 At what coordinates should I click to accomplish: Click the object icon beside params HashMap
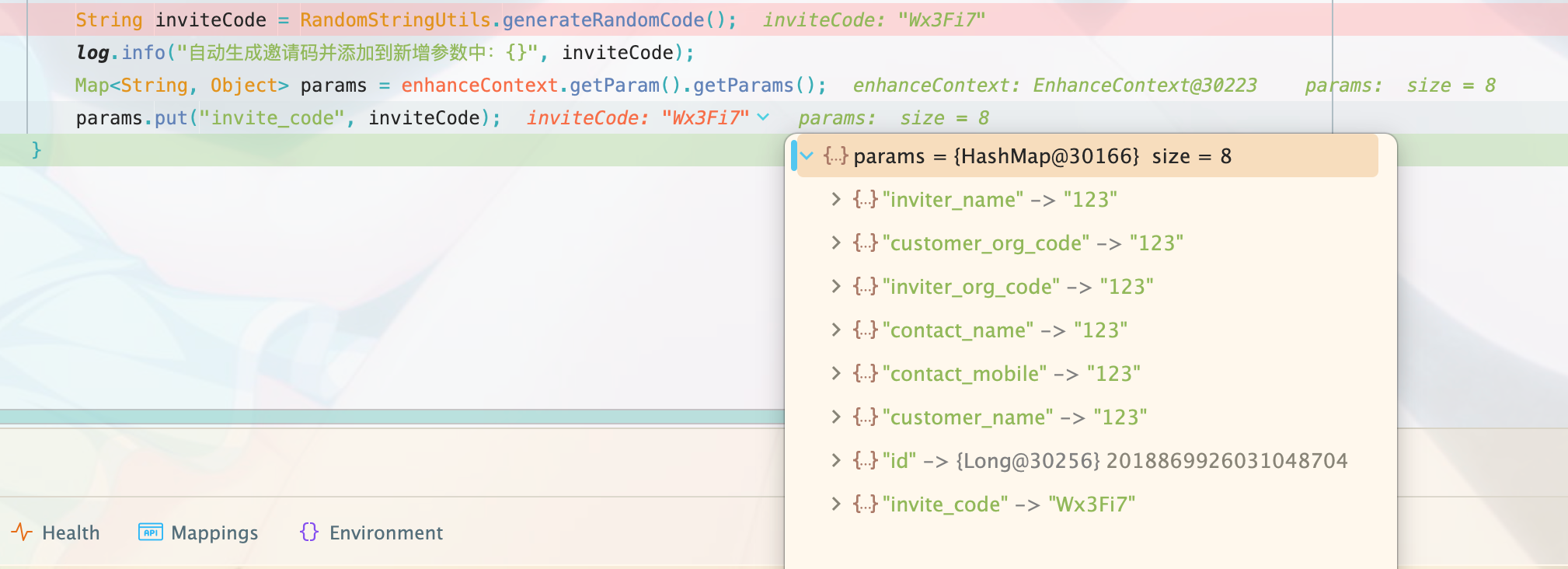pyautogui.click(x=835, y=156)
